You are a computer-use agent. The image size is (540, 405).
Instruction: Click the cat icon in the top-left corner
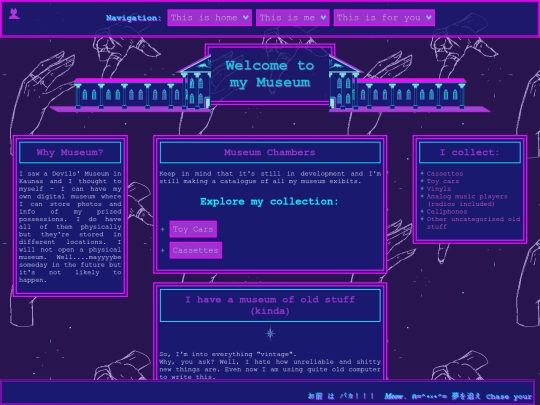(14, 14)
